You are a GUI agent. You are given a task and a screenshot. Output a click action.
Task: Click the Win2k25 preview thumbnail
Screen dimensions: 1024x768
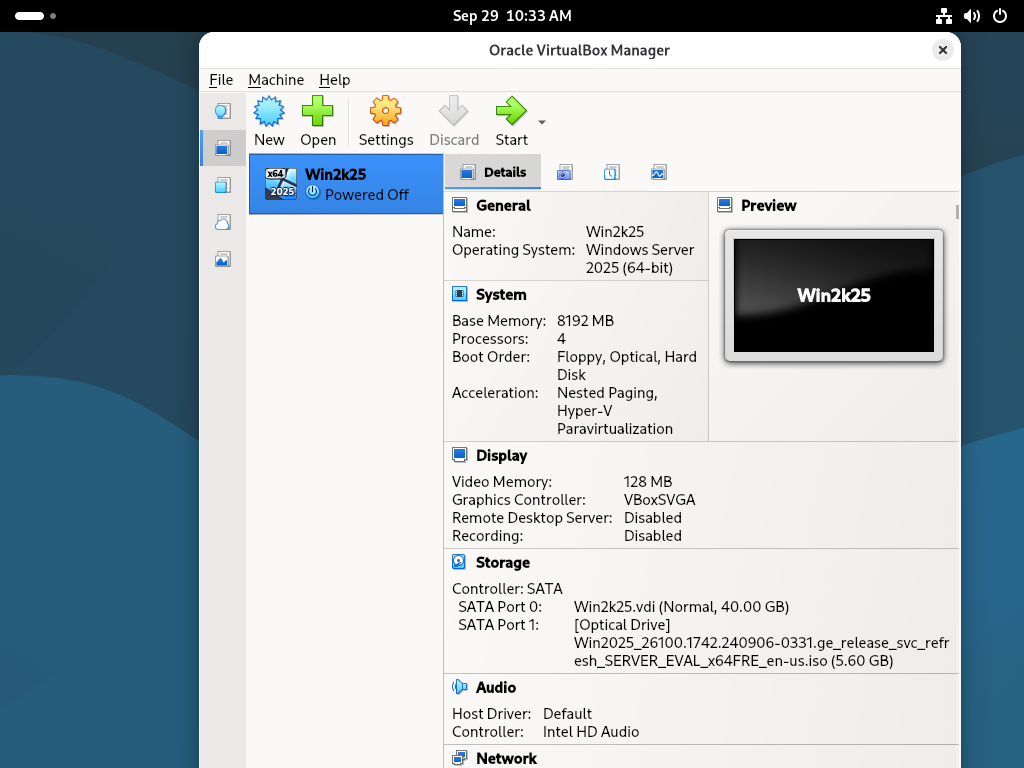[833, 295]
